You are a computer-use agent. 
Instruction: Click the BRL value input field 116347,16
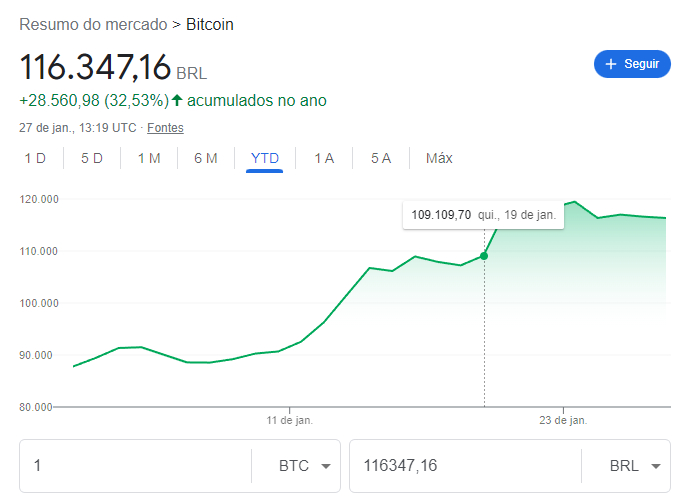tap(465, 466)
